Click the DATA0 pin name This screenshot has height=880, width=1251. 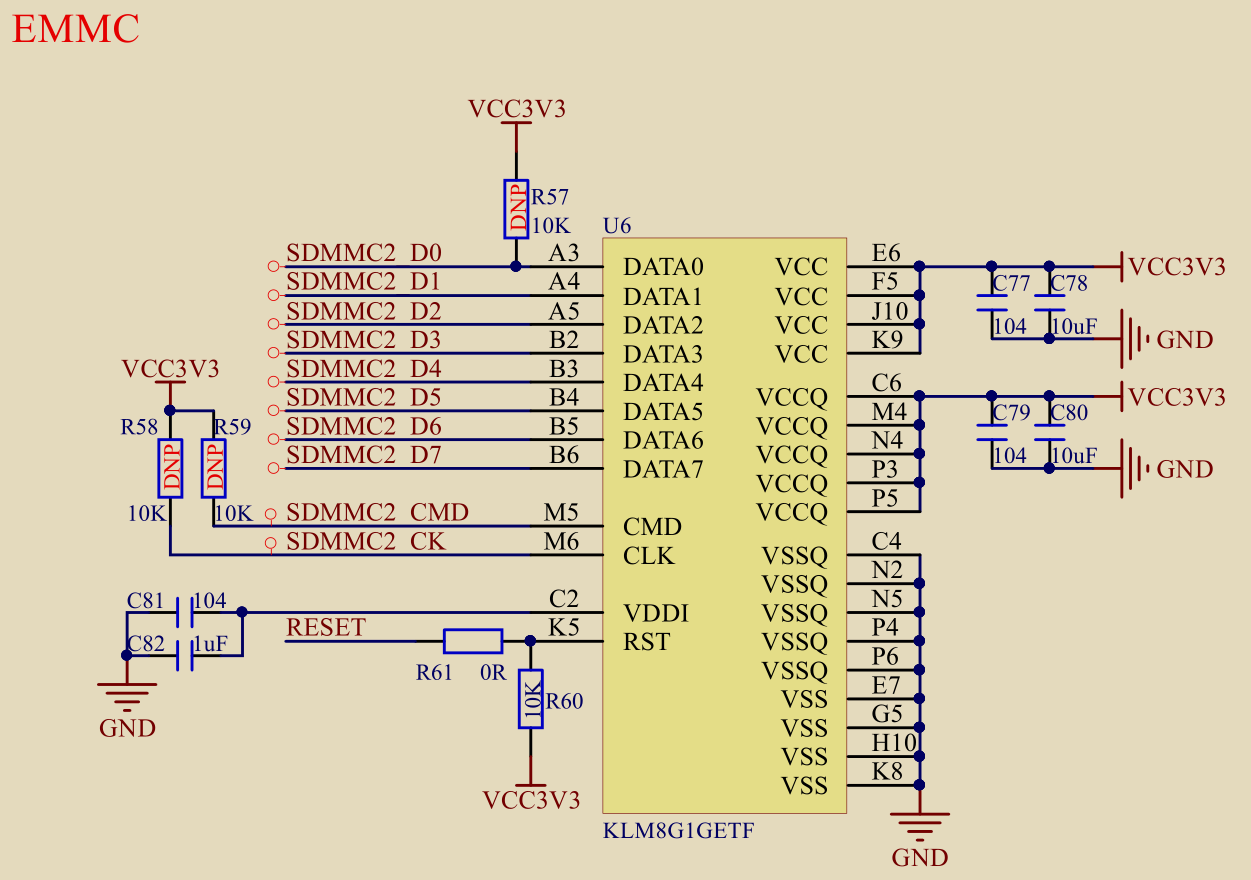pyautogui.click(x=664, y=268)
